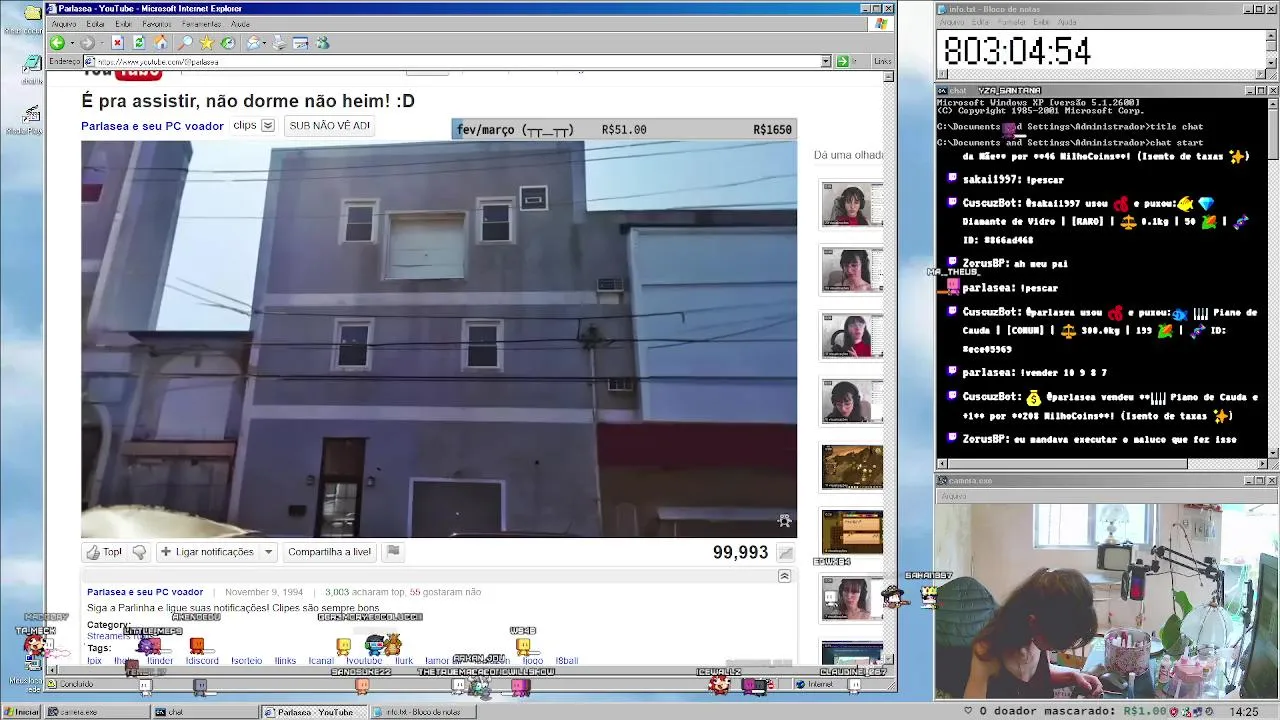1280x720 pixels.
Task: Click the SUB NÃO VÊ AD! button
Action: (x=329, y=126)
